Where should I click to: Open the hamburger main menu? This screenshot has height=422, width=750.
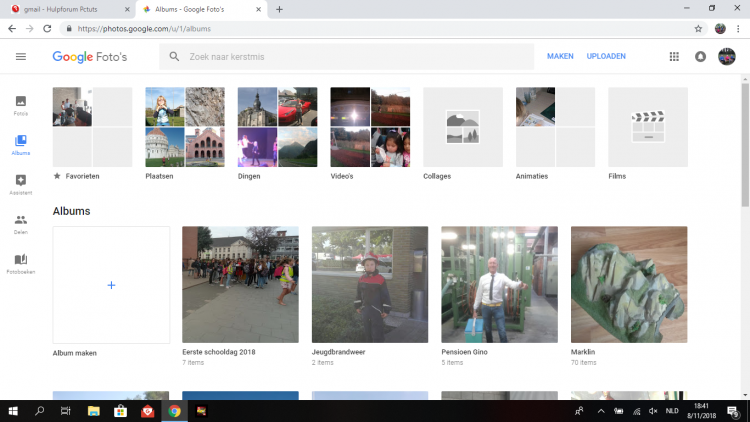(x=21, y=56)
